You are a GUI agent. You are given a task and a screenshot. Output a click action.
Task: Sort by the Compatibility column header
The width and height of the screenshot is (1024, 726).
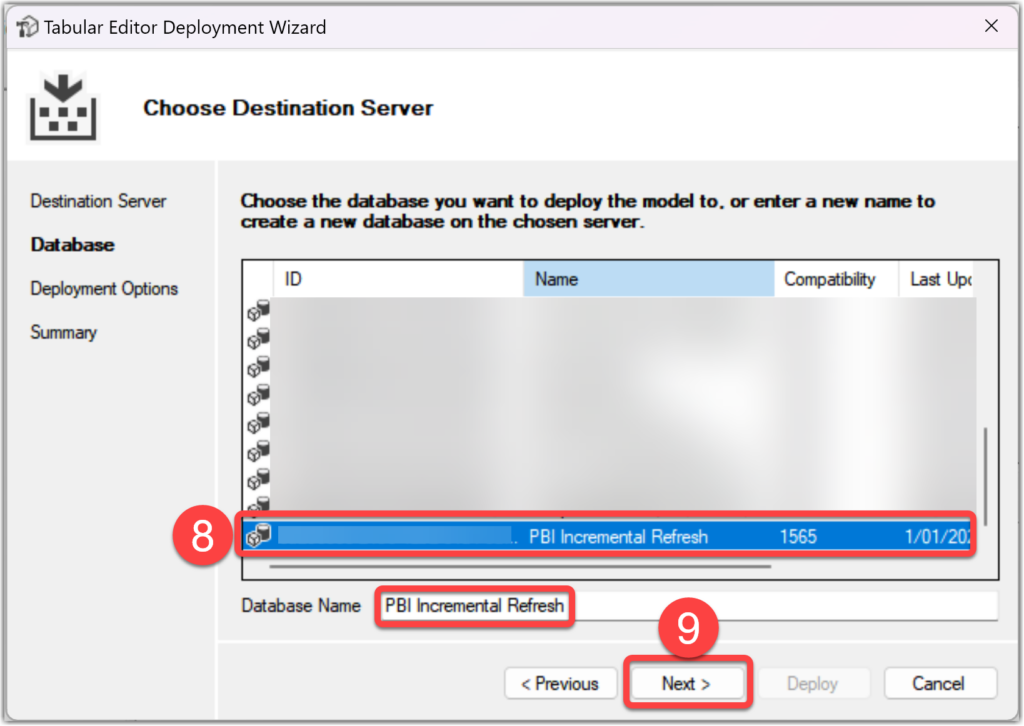point(836,279)
